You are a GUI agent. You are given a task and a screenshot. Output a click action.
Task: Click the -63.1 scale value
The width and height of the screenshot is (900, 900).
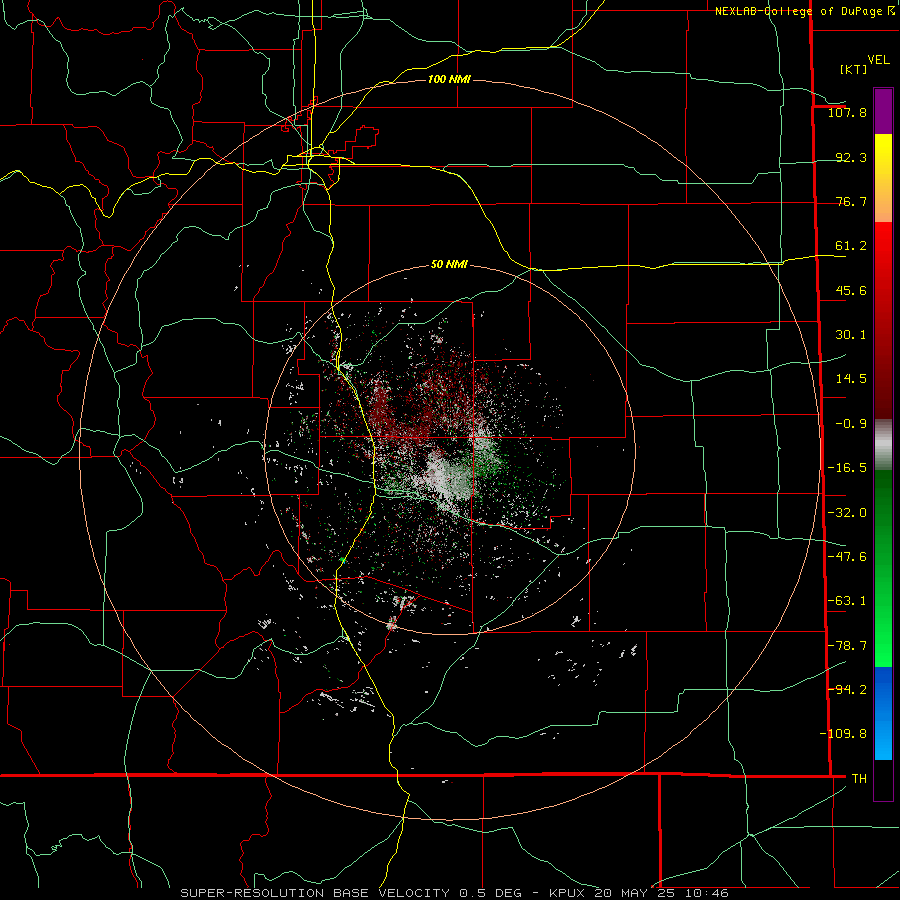tap(847, 601)
